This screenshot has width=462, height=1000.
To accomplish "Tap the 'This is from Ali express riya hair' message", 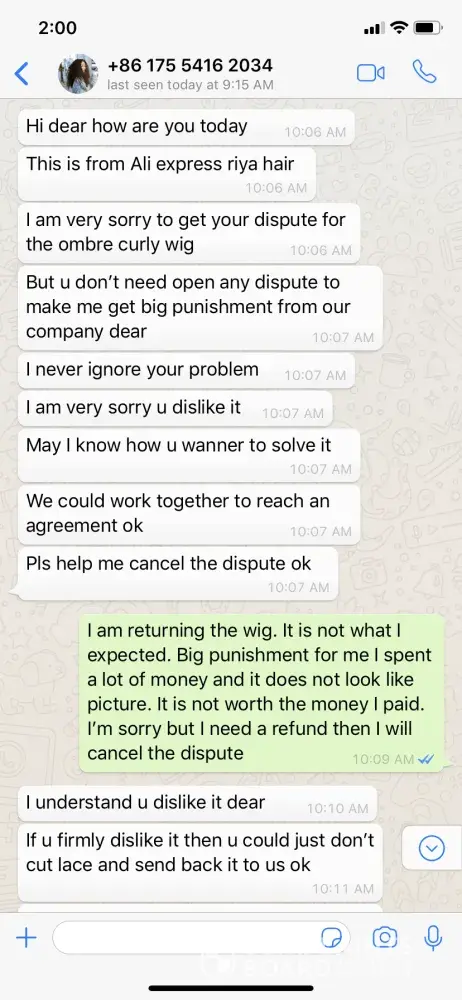I will (167, 173).
